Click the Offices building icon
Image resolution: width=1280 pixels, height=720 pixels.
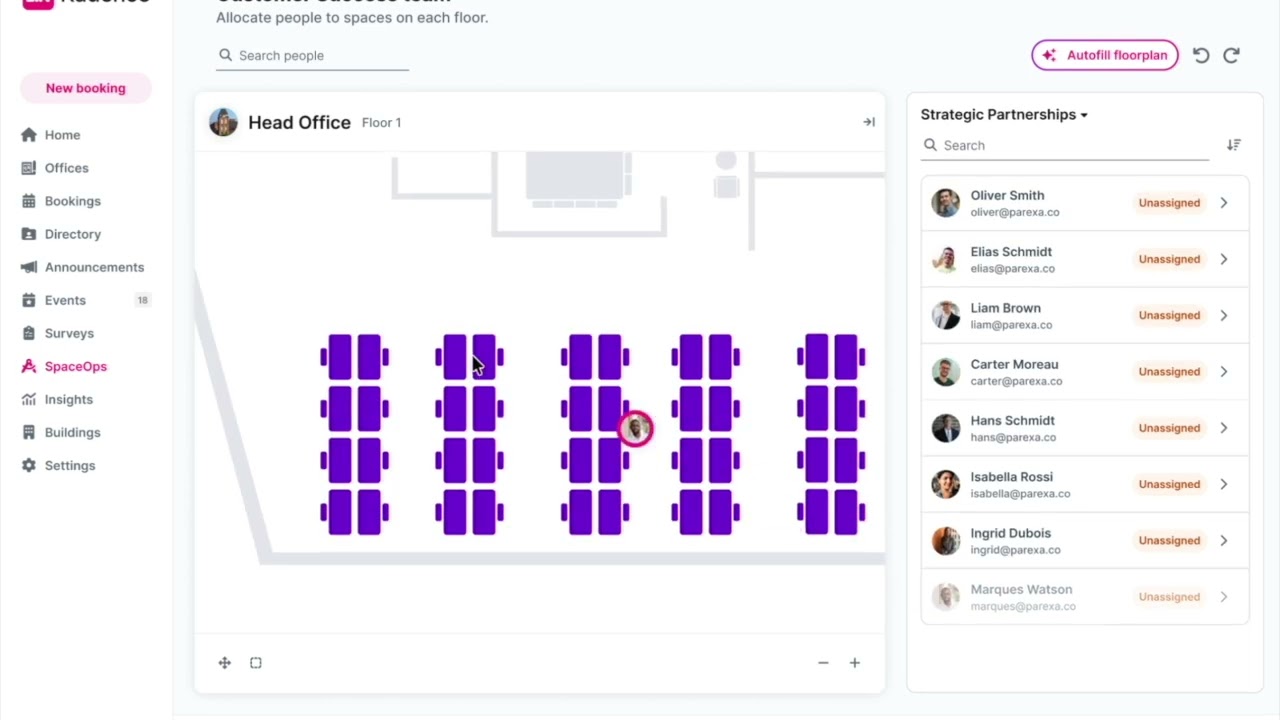(x=28, y=168)
